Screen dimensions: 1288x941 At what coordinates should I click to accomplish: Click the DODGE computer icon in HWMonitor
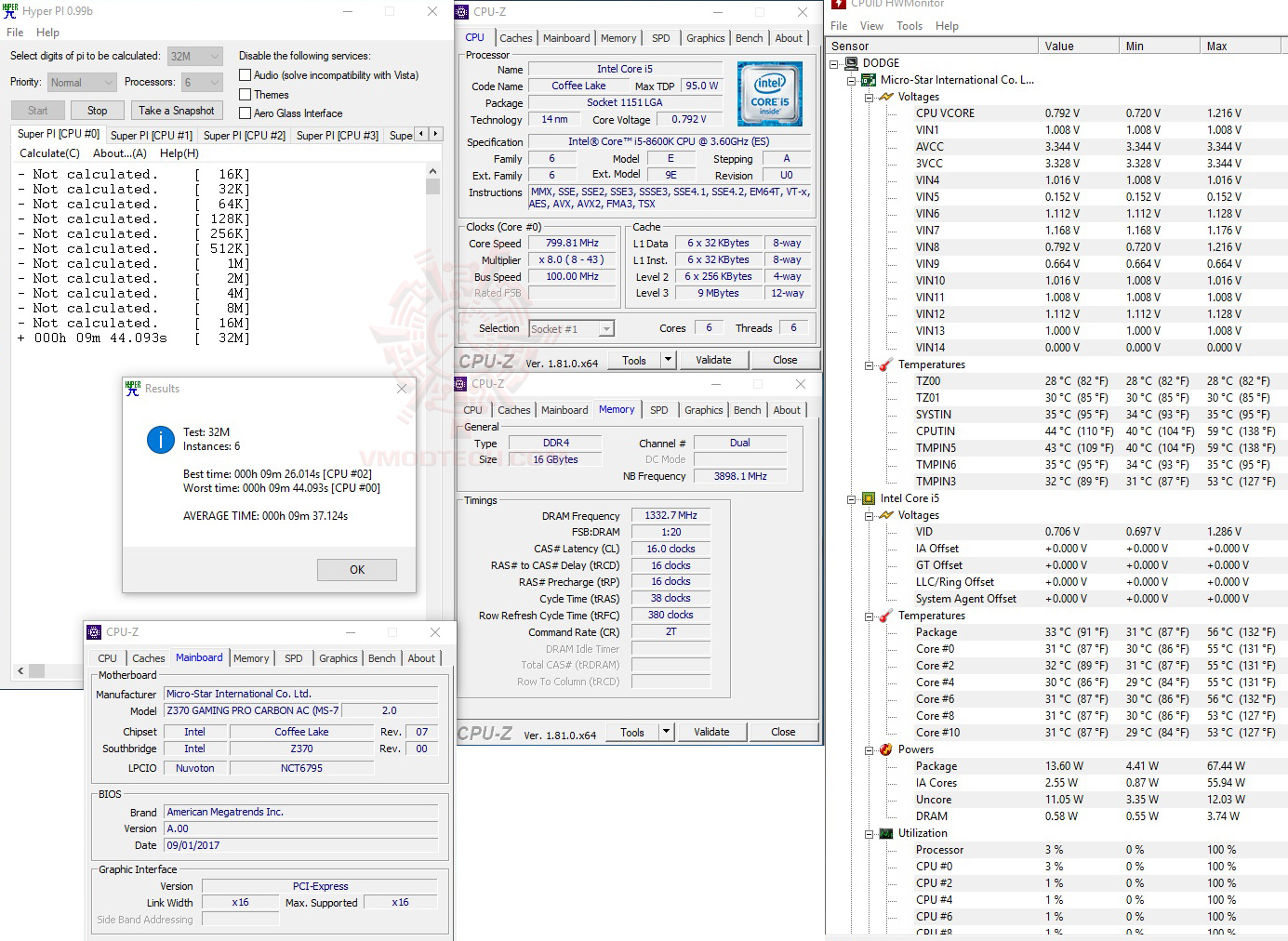pos(851,63)
